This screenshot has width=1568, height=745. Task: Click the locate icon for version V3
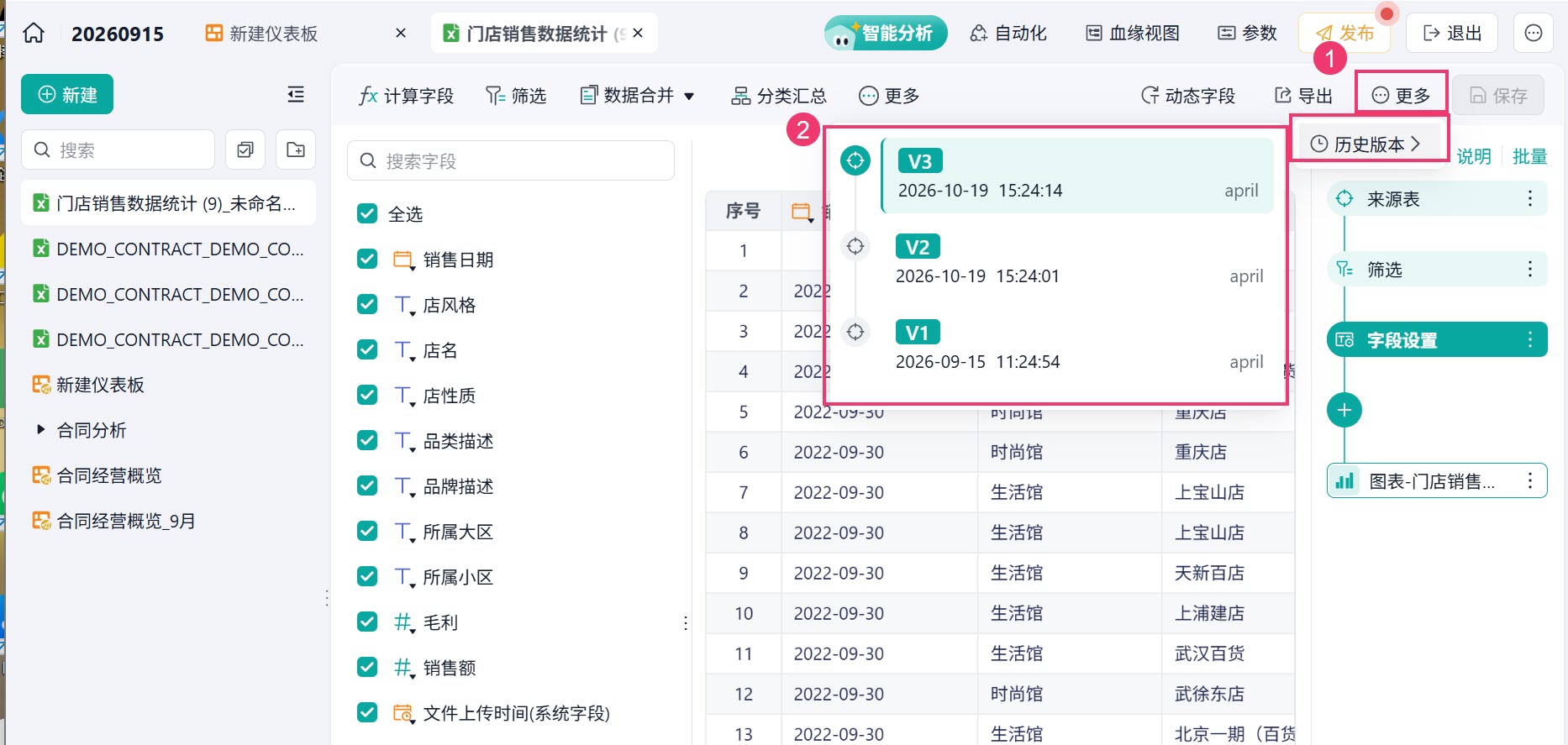[855, 160]
